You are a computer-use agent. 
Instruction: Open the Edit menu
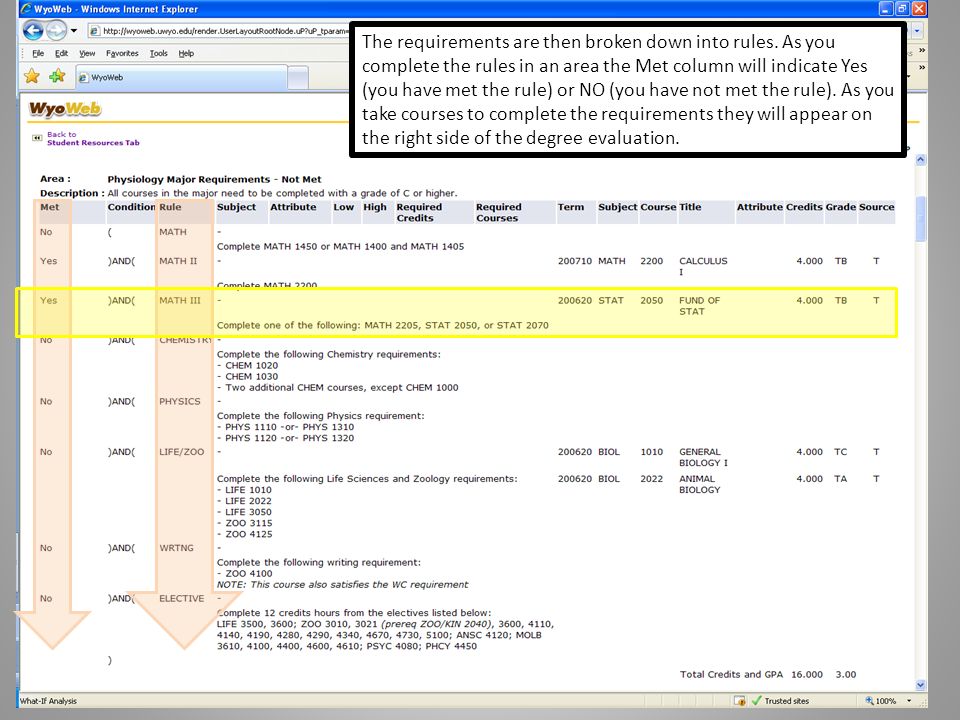coord(61,53)
